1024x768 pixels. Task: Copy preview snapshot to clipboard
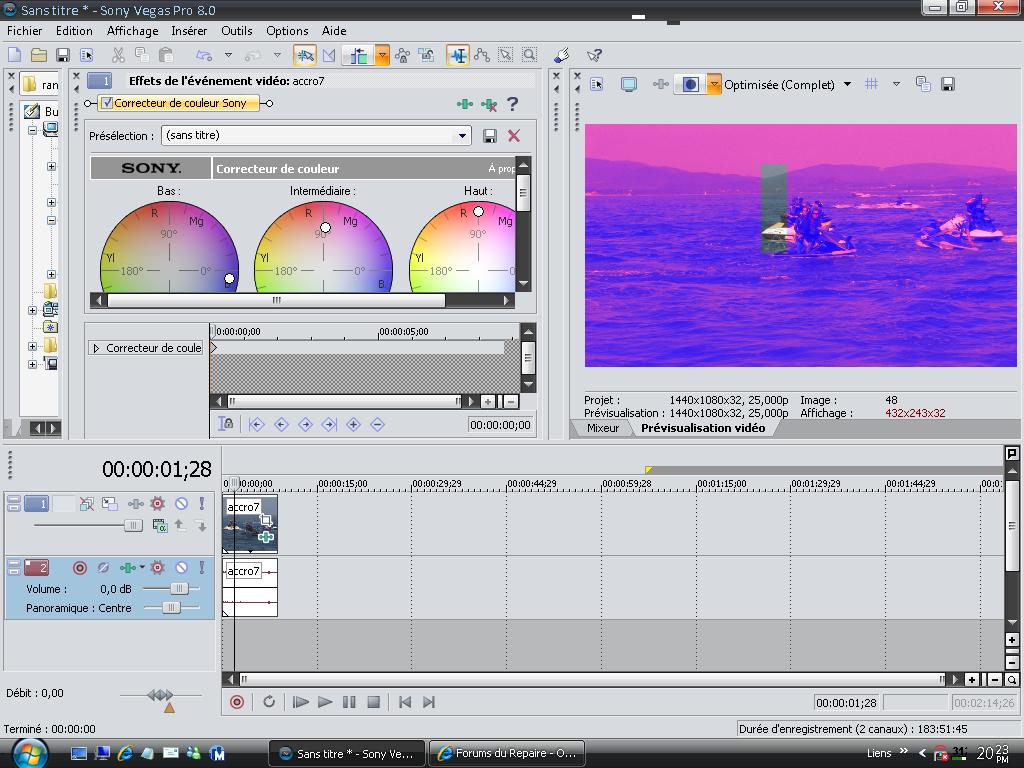tap(923, 84)
